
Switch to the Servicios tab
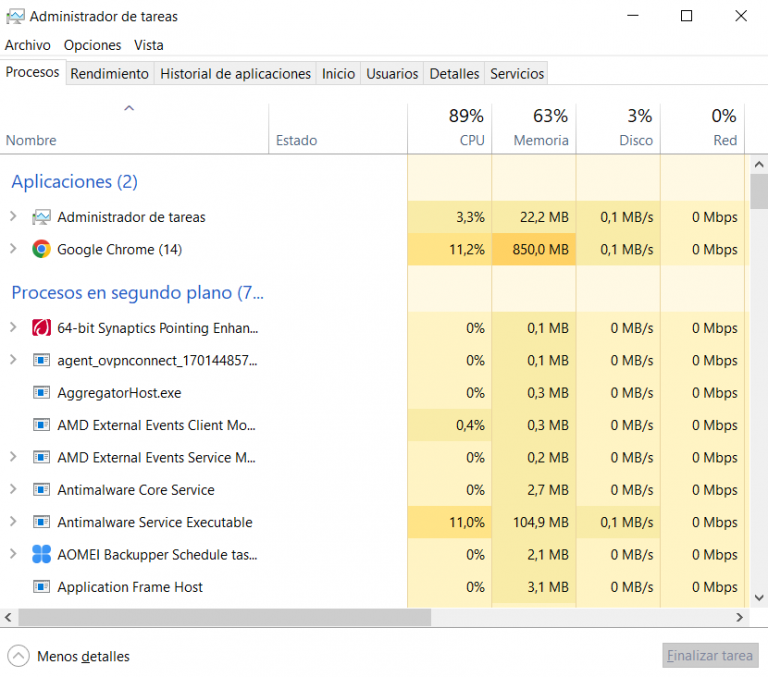[517, 74]
